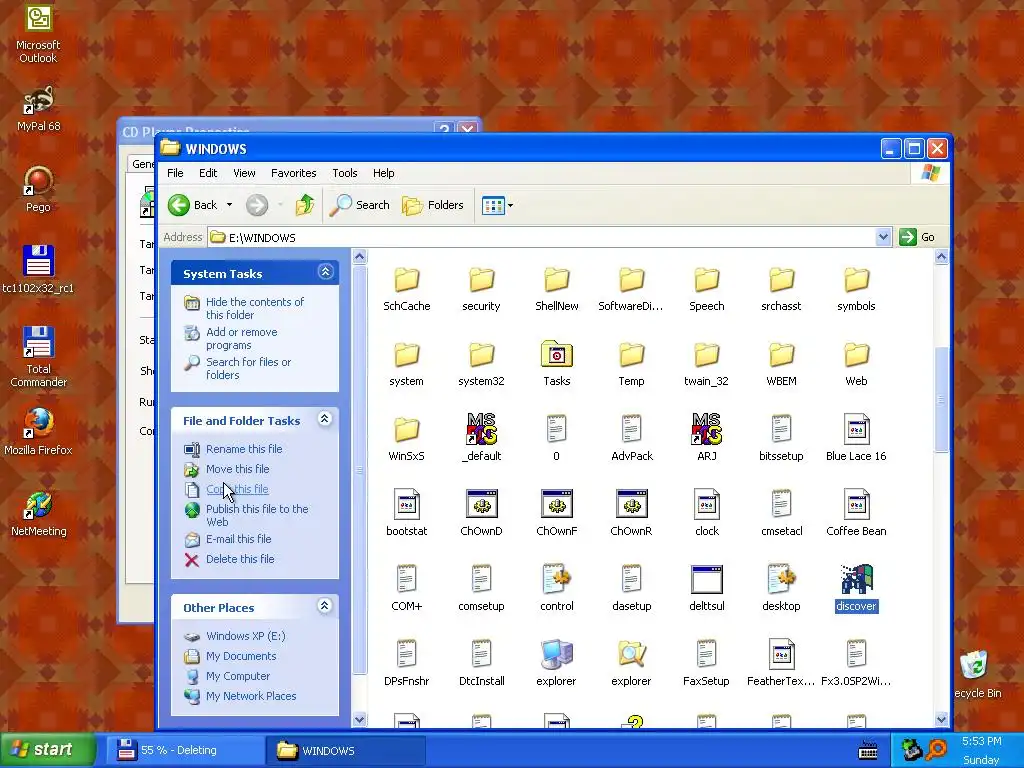Go back using the Back button
This screenshot has width=1024, height=768.
click(x=192, y=205)
